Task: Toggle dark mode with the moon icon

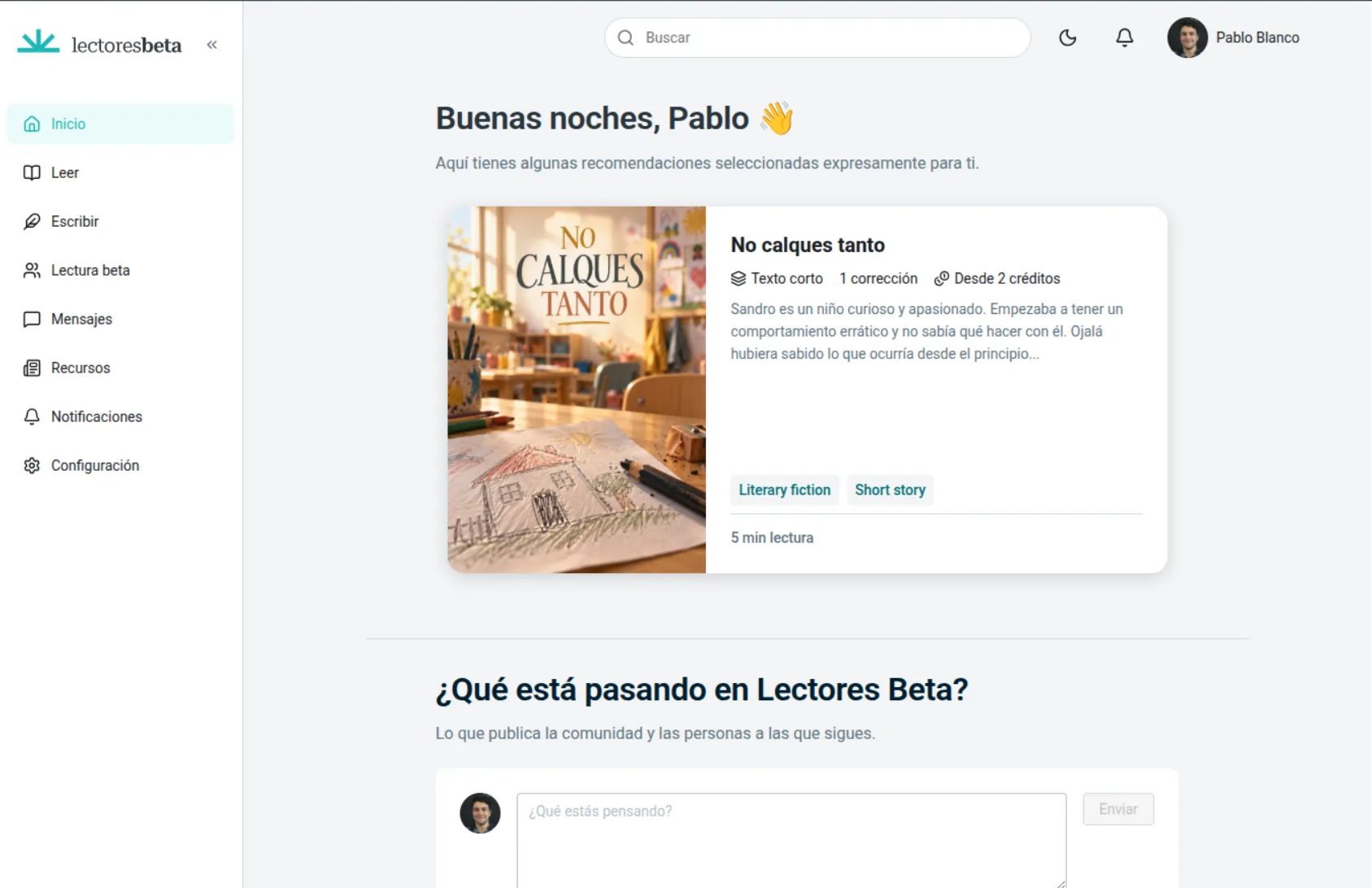Action: (x=1068, y=37)
